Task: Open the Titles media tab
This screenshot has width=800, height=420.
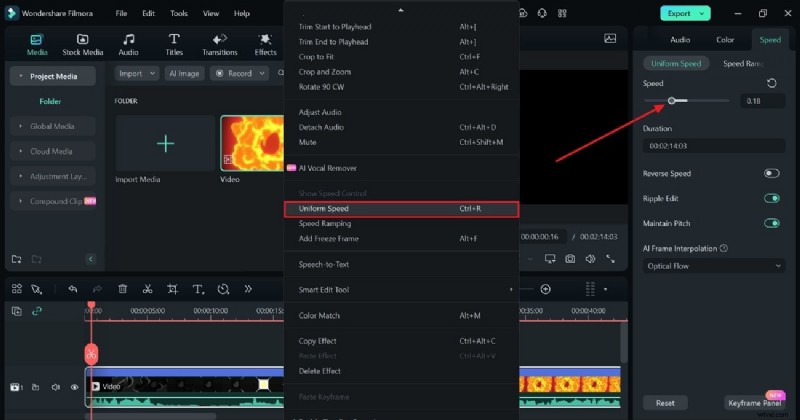Action: 174,45
